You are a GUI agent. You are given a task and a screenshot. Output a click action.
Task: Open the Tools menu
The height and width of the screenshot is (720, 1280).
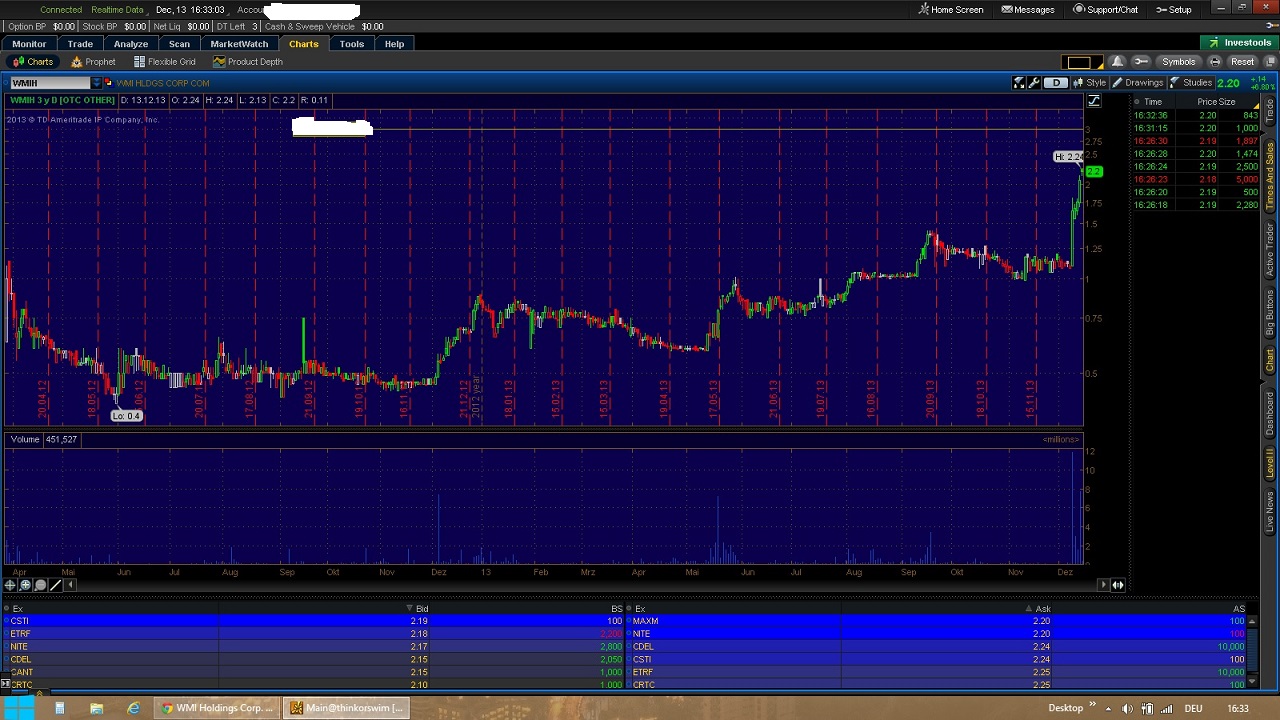coord(351,43)
